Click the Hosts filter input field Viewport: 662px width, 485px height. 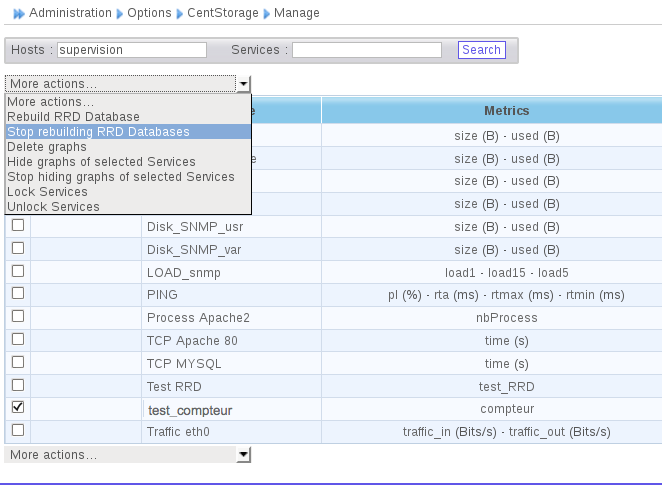tap(131, 50)
